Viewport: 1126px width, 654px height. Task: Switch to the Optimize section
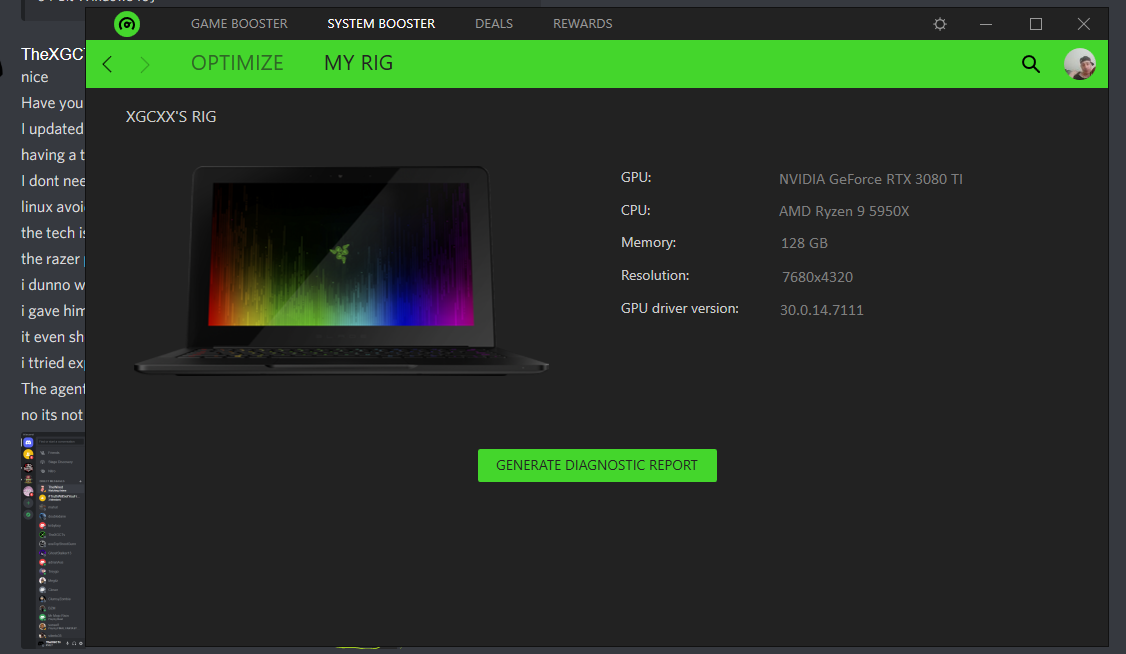[x=237, y=64]
